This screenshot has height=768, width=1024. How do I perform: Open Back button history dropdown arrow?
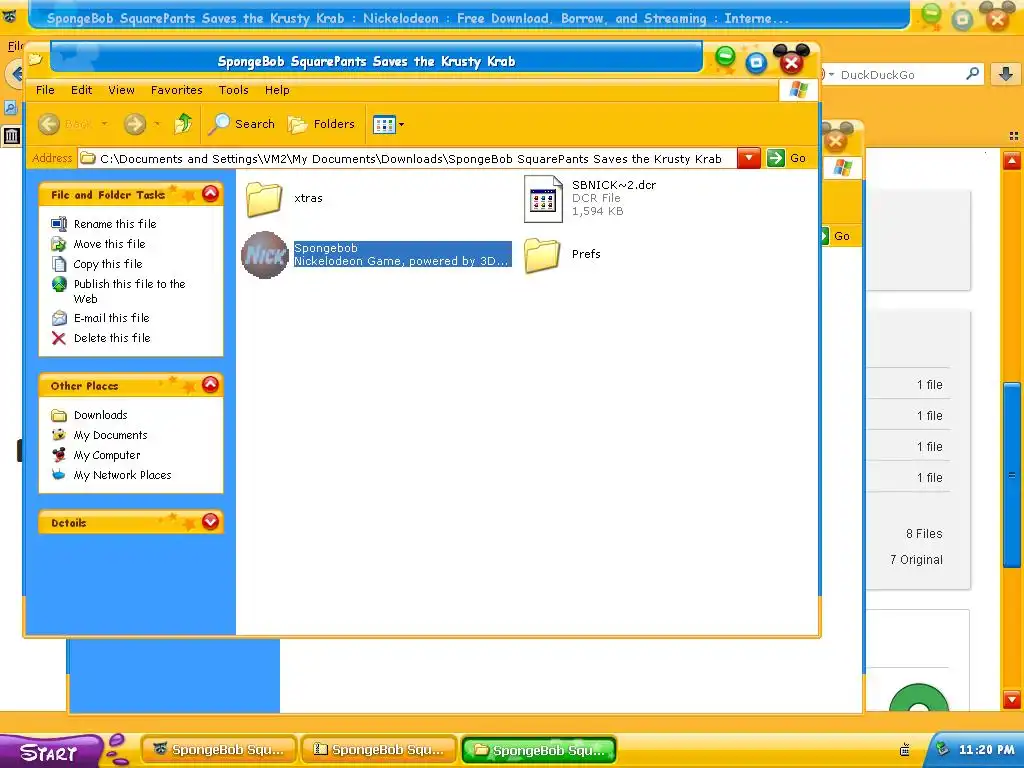[104, 124]
